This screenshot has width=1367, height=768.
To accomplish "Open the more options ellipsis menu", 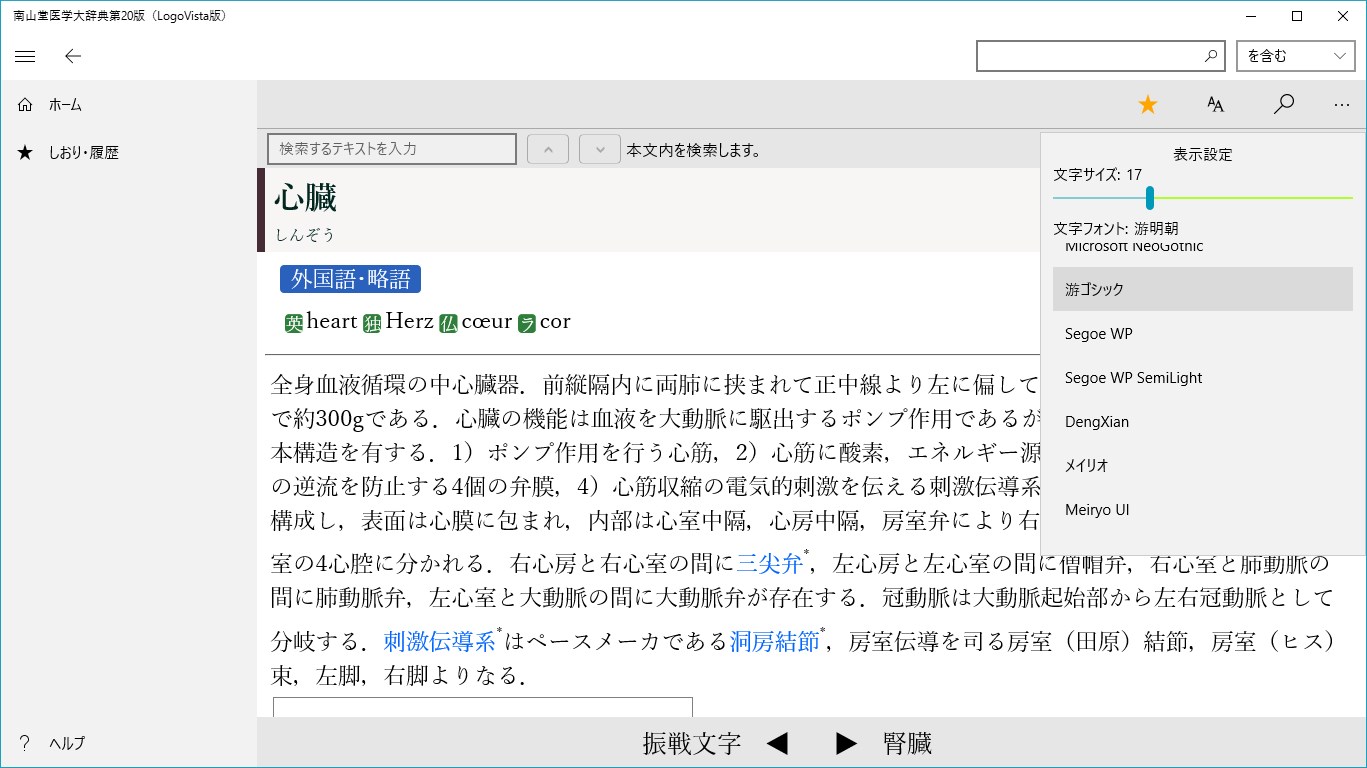I will (1341, 104).
